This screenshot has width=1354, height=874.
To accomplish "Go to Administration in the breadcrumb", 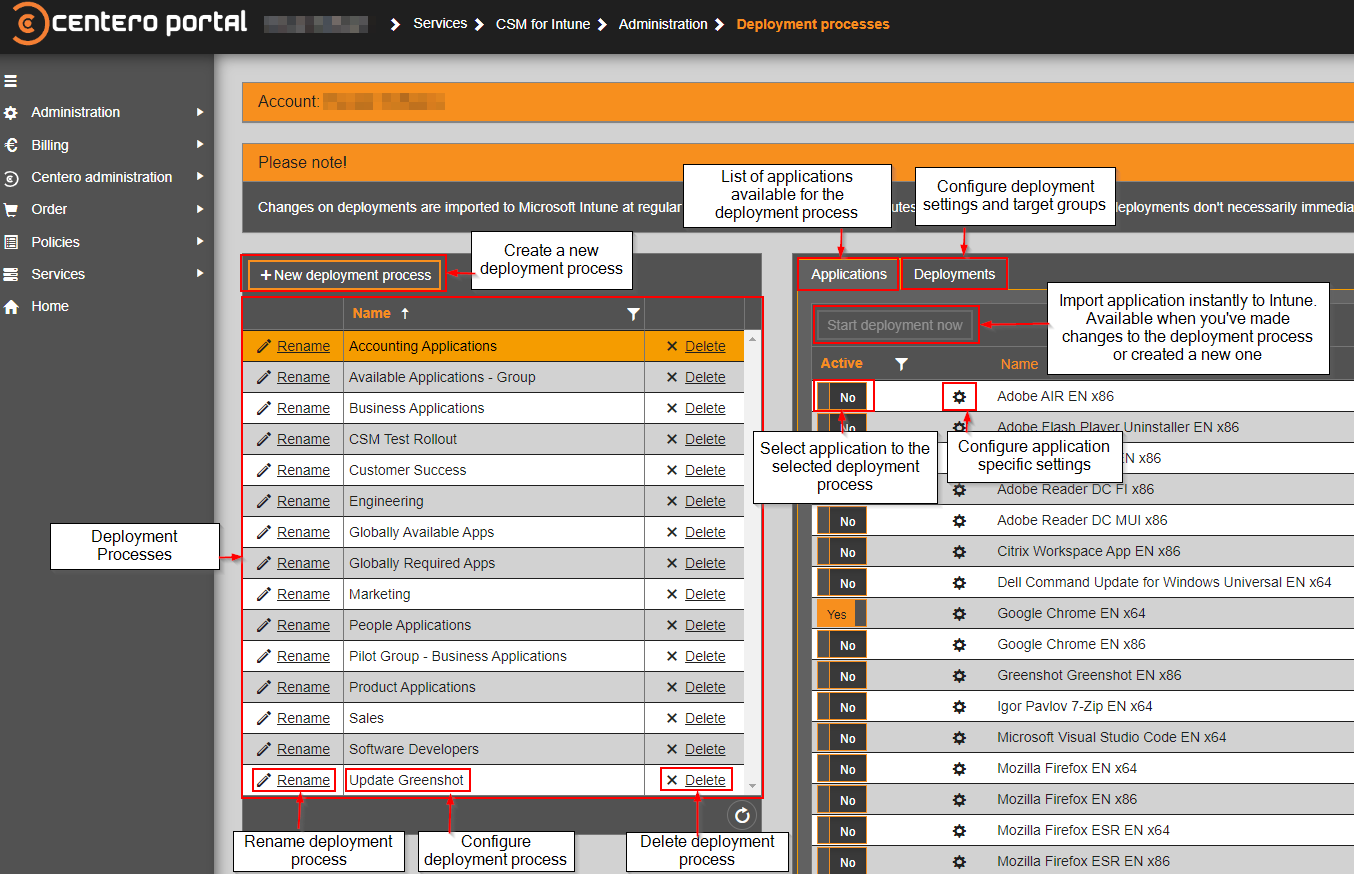I will [x=663, y=24].
